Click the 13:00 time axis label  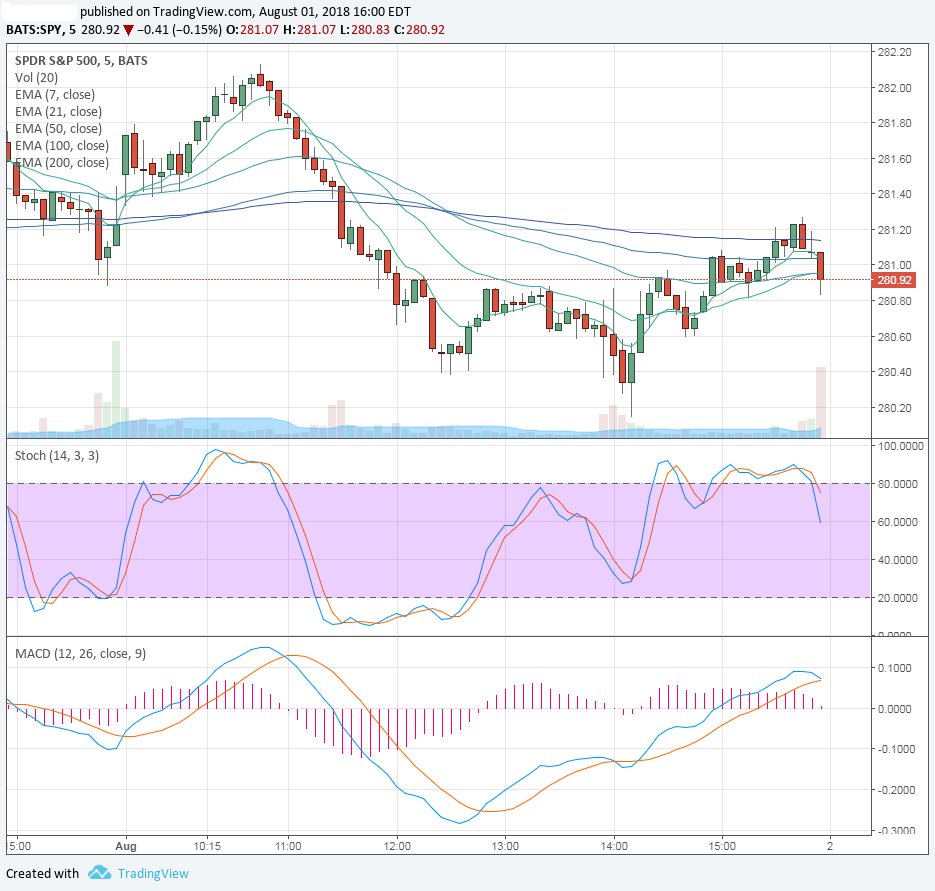pyautogui.click(x=505, y=846)
